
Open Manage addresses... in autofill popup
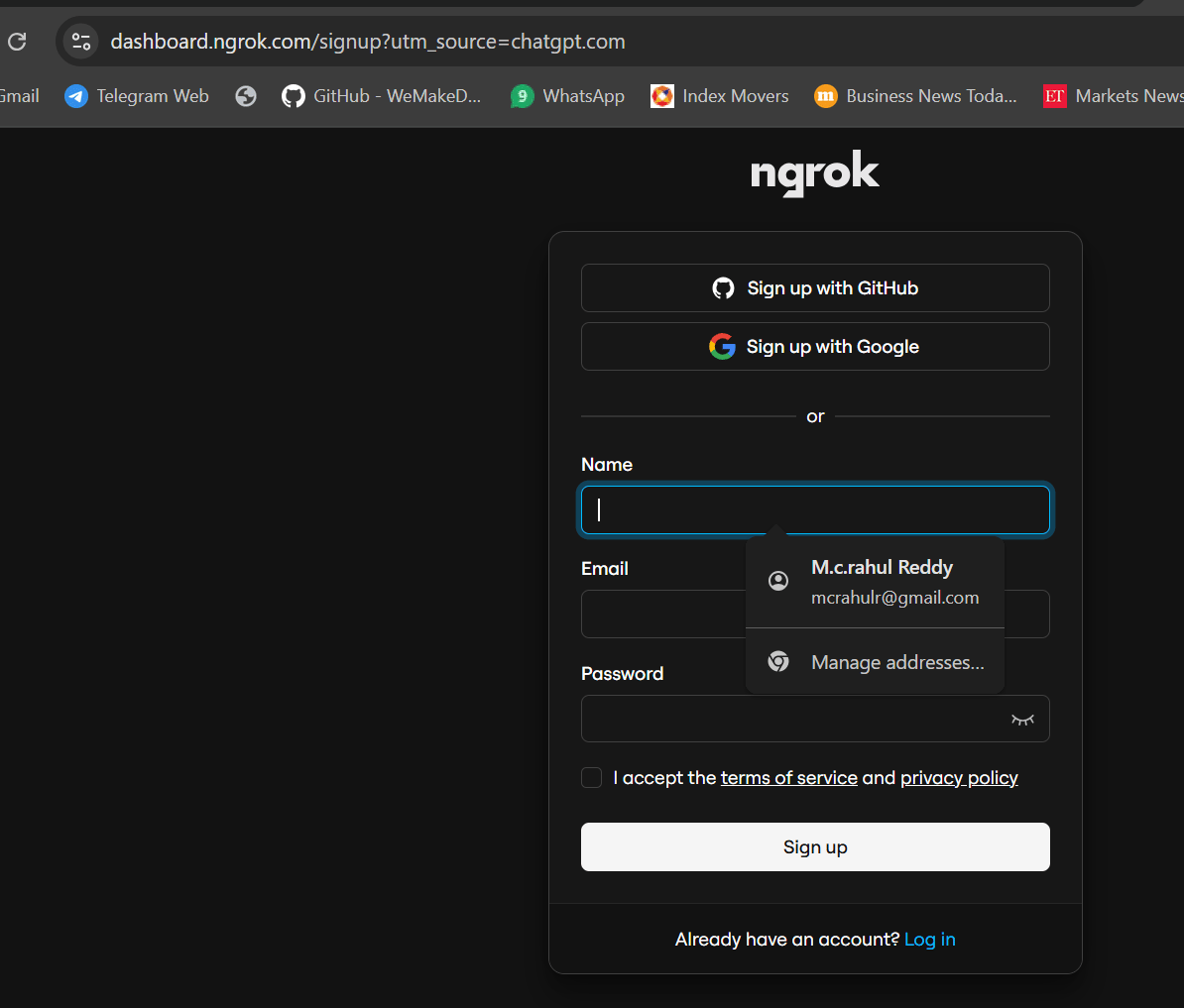[x=875, y=662]
